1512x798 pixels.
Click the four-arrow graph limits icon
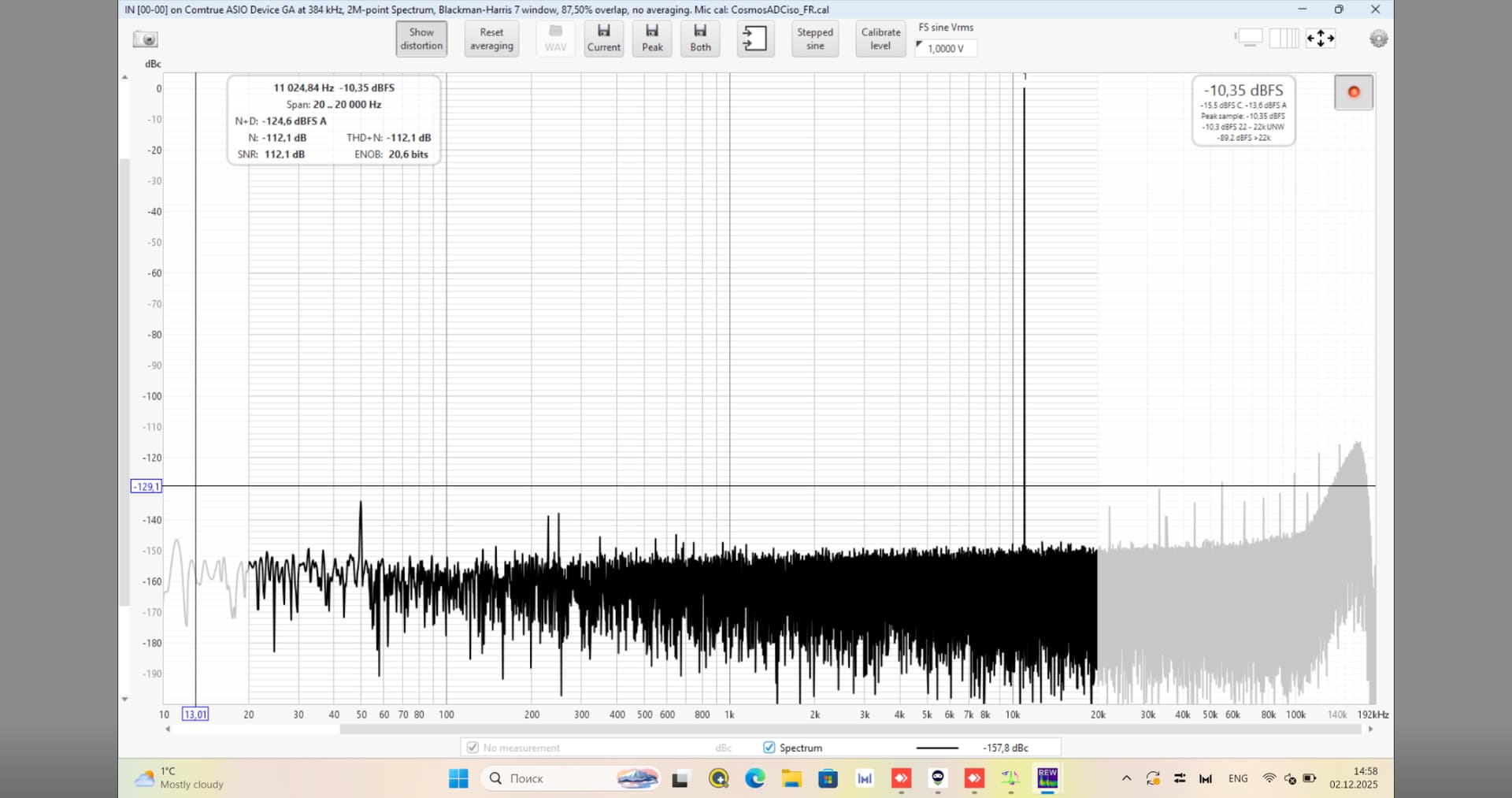(x=1321, y=39)
